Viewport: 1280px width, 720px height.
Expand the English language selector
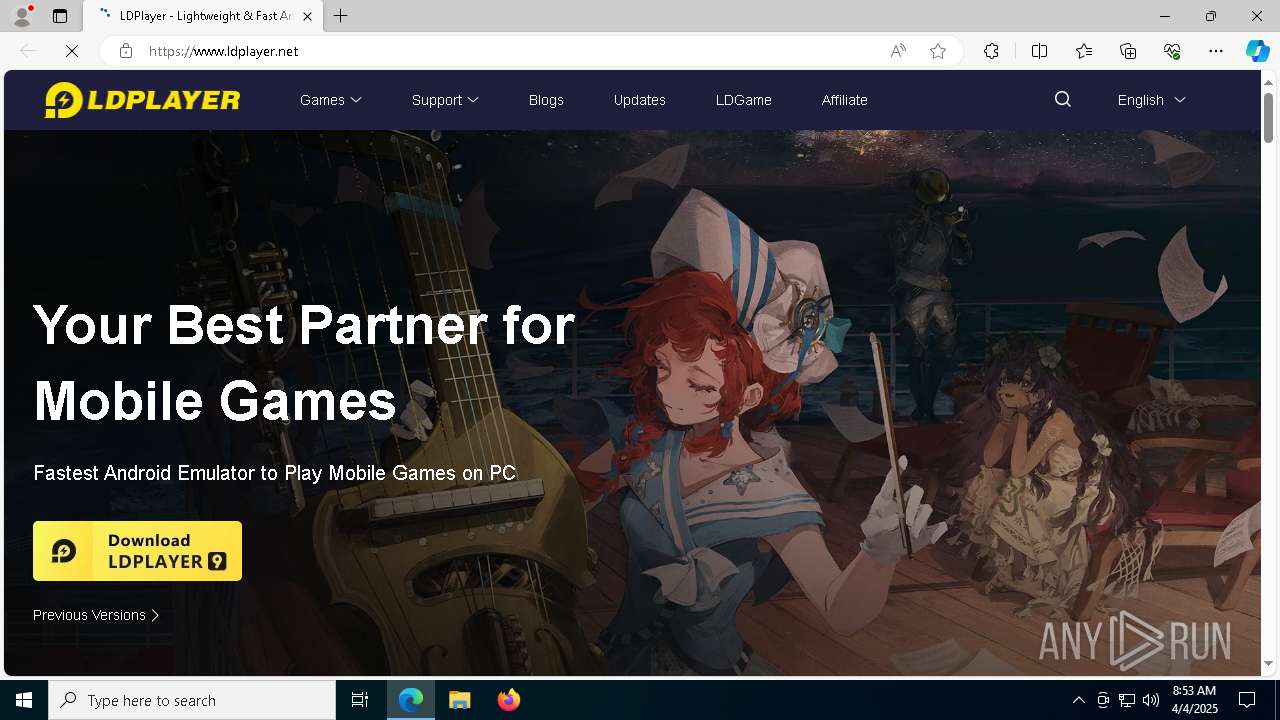tap(1151, 100)
